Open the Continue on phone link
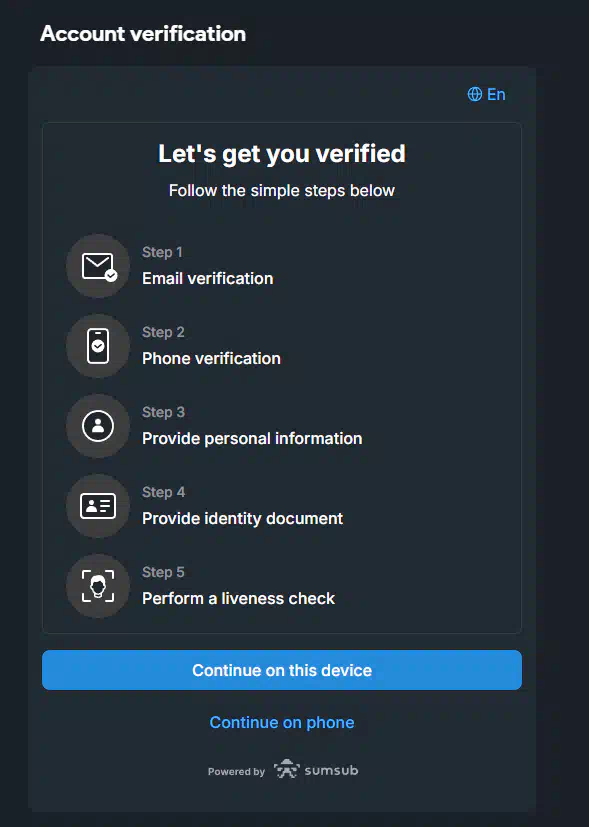 click(x=282, y=722)
